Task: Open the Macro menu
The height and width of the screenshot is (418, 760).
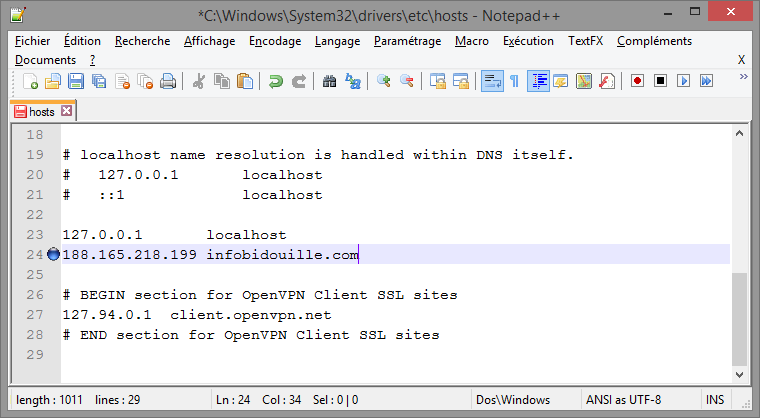Action: (x=472, y=41)
